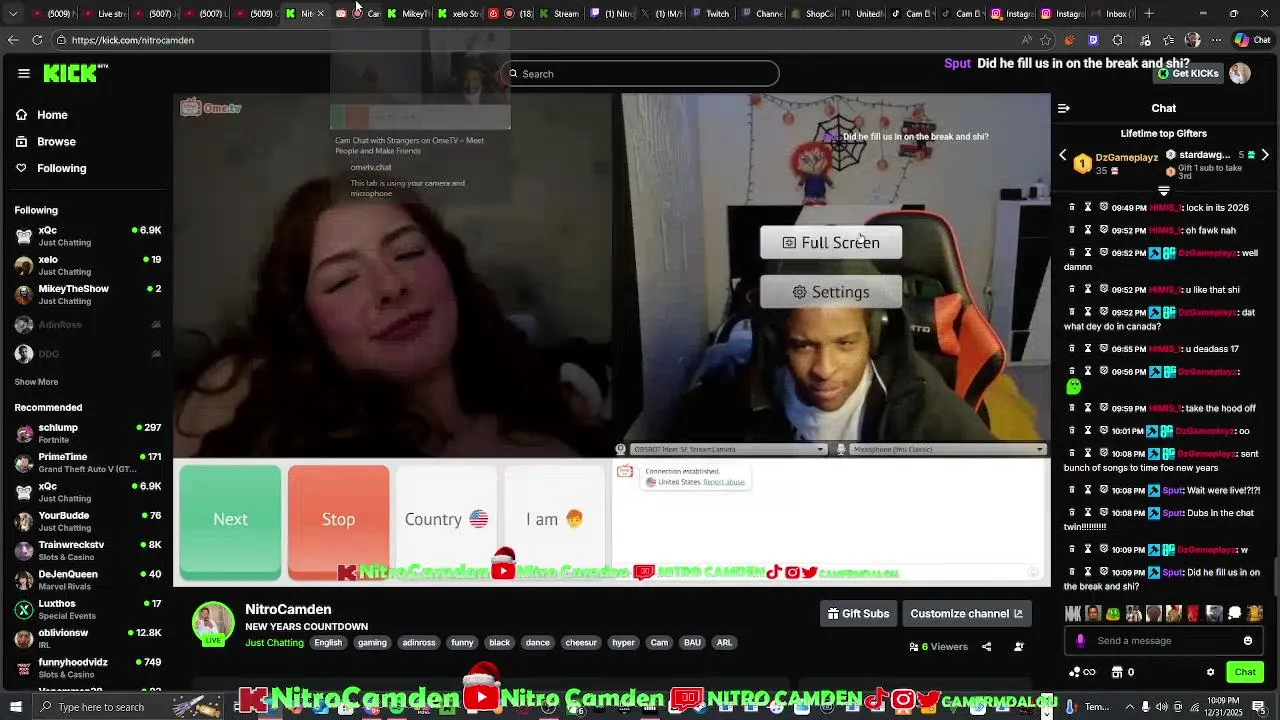Open xelo channel in Following list
This screenshot has width=1280, height=720.
(88, 265)
